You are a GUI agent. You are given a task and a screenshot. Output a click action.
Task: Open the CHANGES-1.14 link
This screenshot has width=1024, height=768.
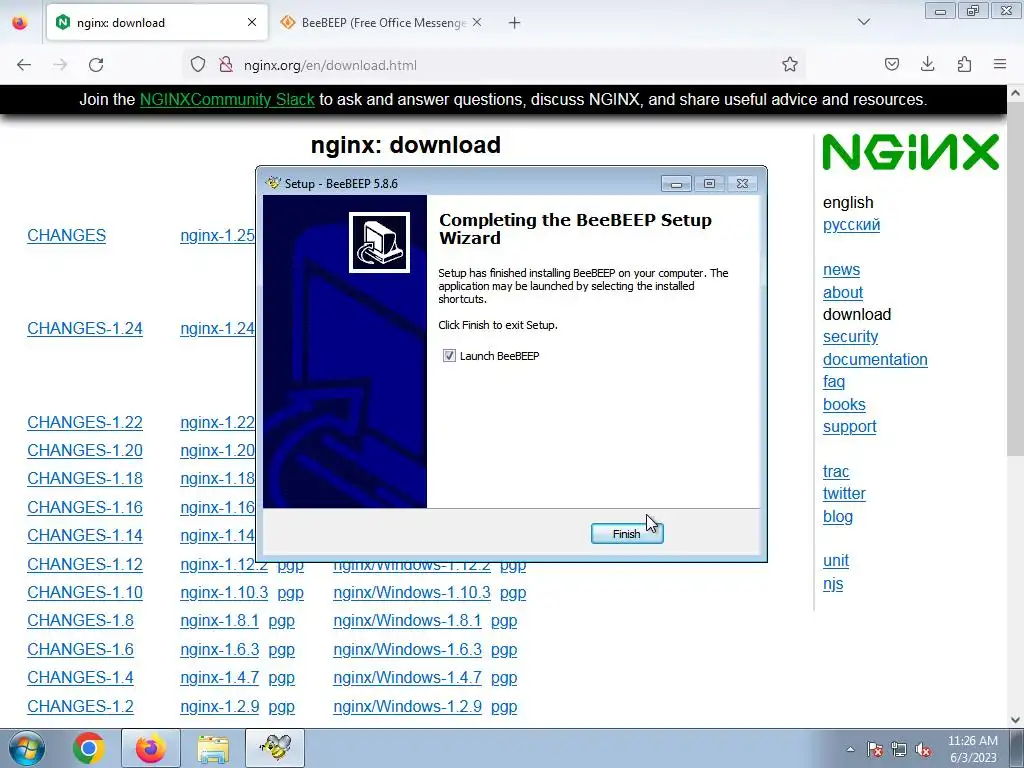point(85,536)
